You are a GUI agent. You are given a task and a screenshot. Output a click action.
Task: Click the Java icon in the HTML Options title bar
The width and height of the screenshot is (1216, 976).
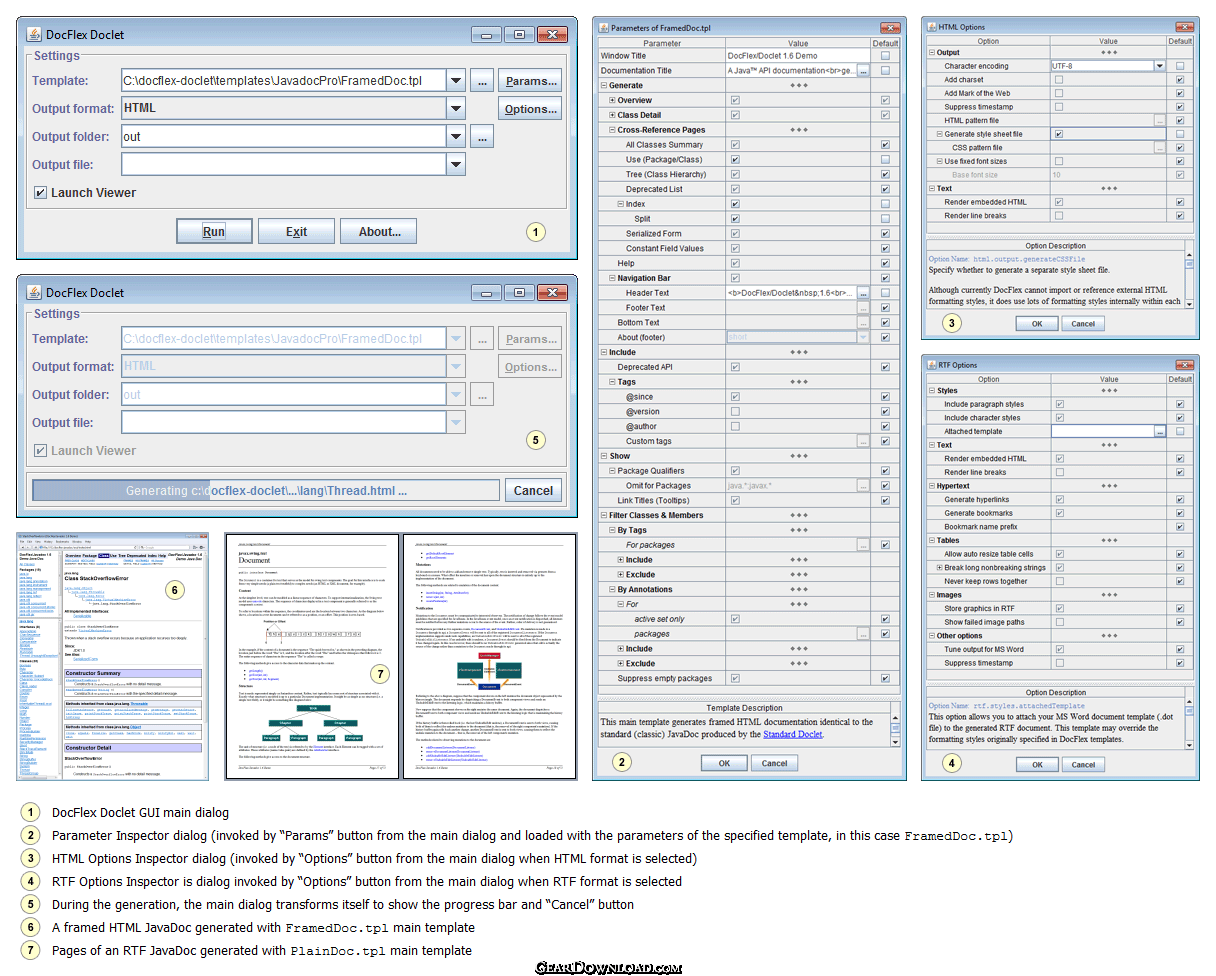pos(930,27)
